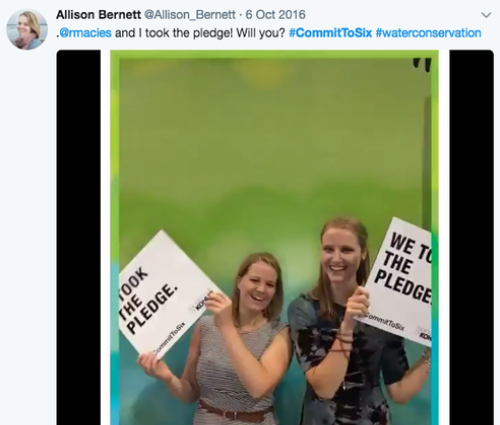500x425 pixels.
Task: Click the 'WE TOOK THE PLEDGE' sign
Action: tap(396, 282)
